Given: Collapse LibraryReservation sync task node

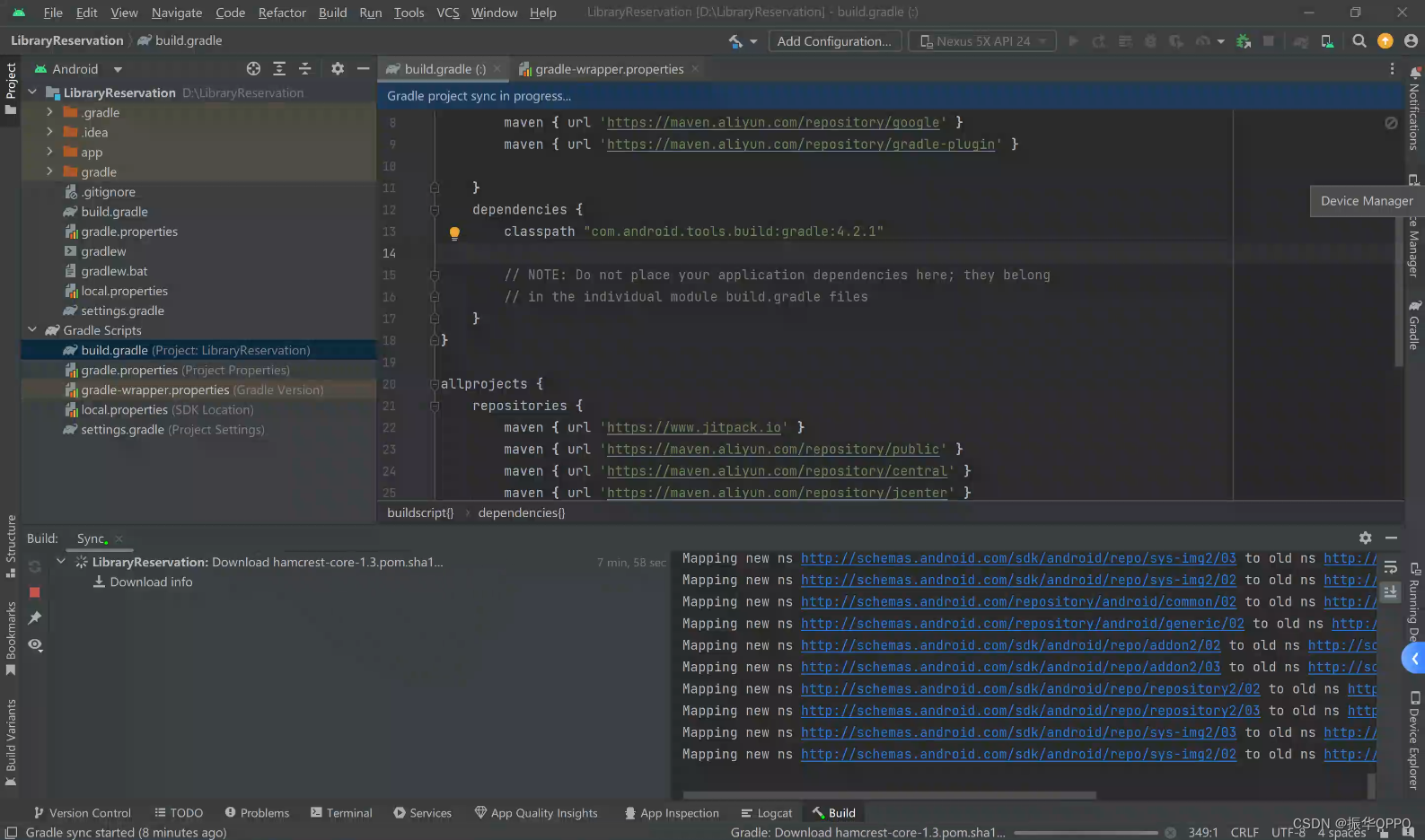Looking at the screenshot, I should click(61, 562).
